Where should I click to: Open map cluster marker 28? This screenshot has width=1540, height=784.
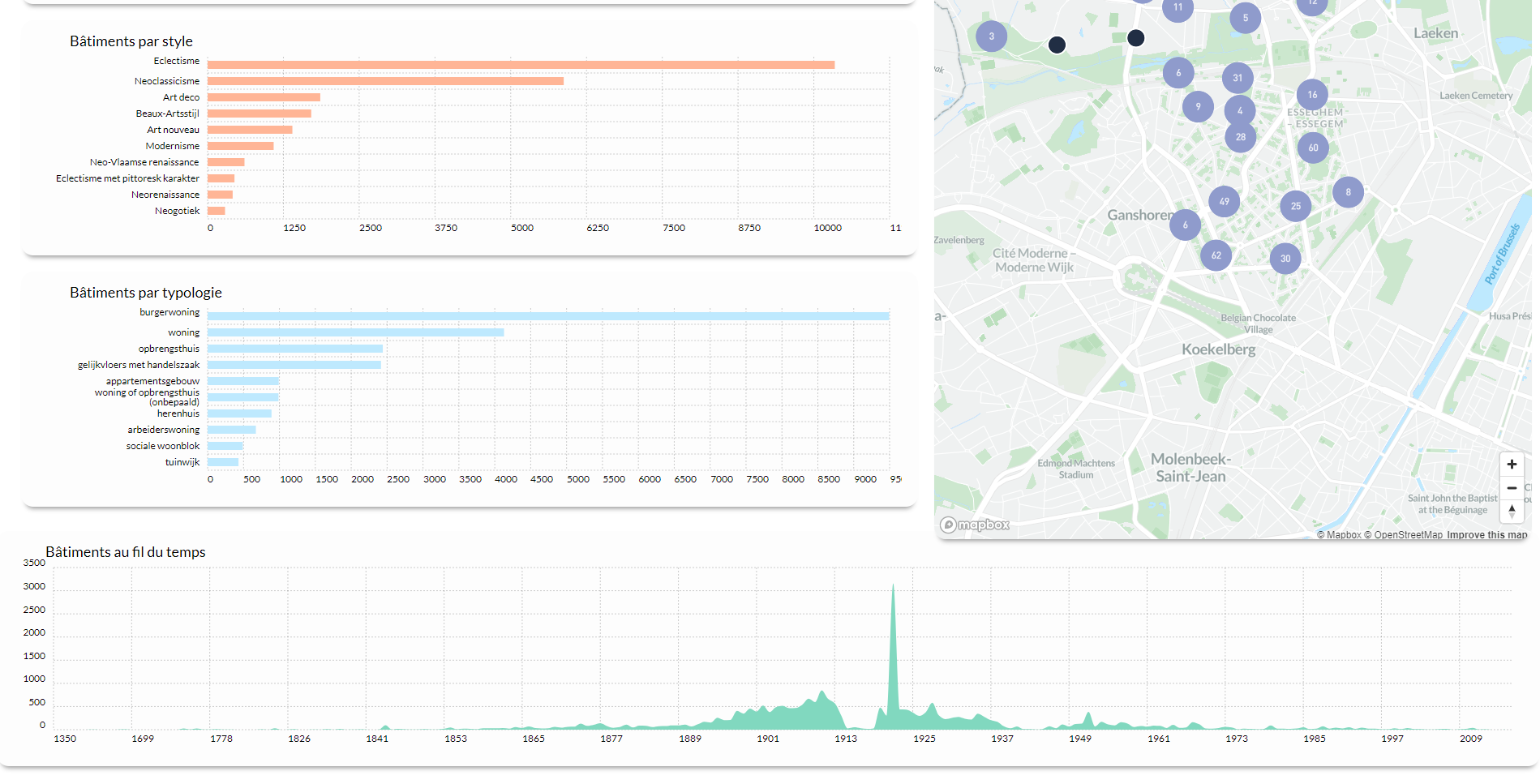(x=1241, y=137)
